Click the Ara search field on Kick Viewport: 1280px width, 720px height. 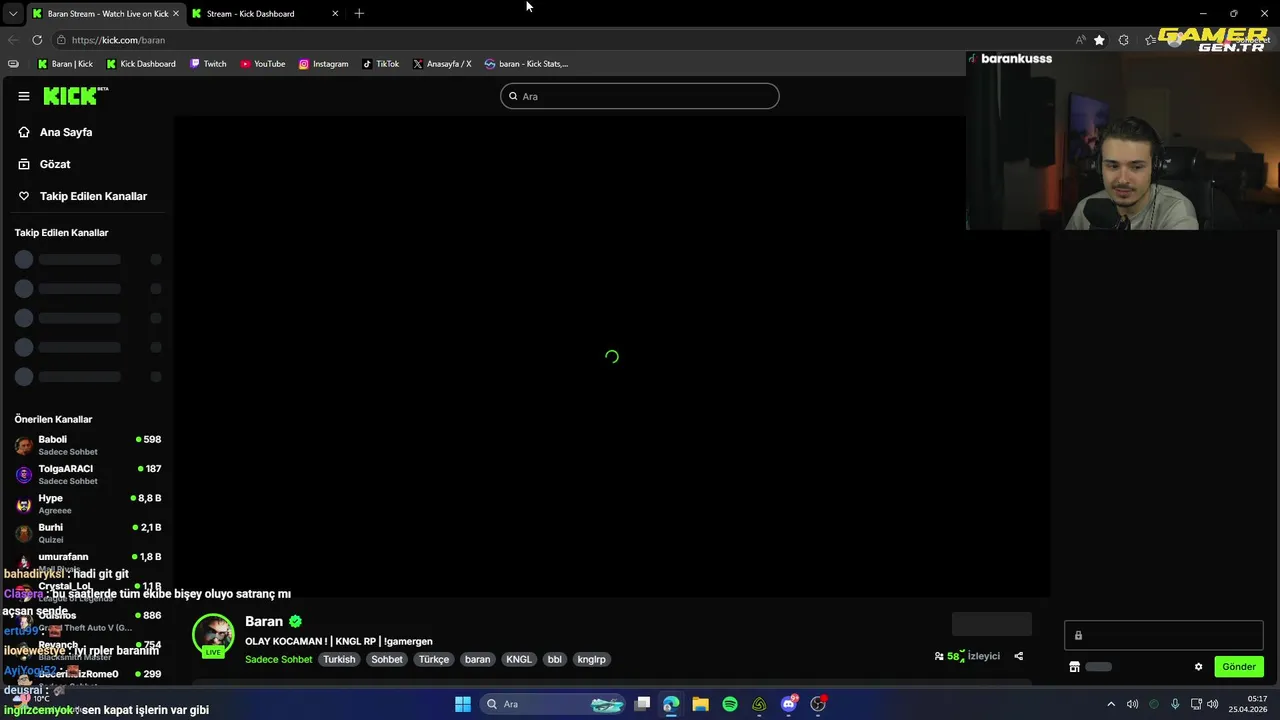pyautogui.click(x=640, y=96)
